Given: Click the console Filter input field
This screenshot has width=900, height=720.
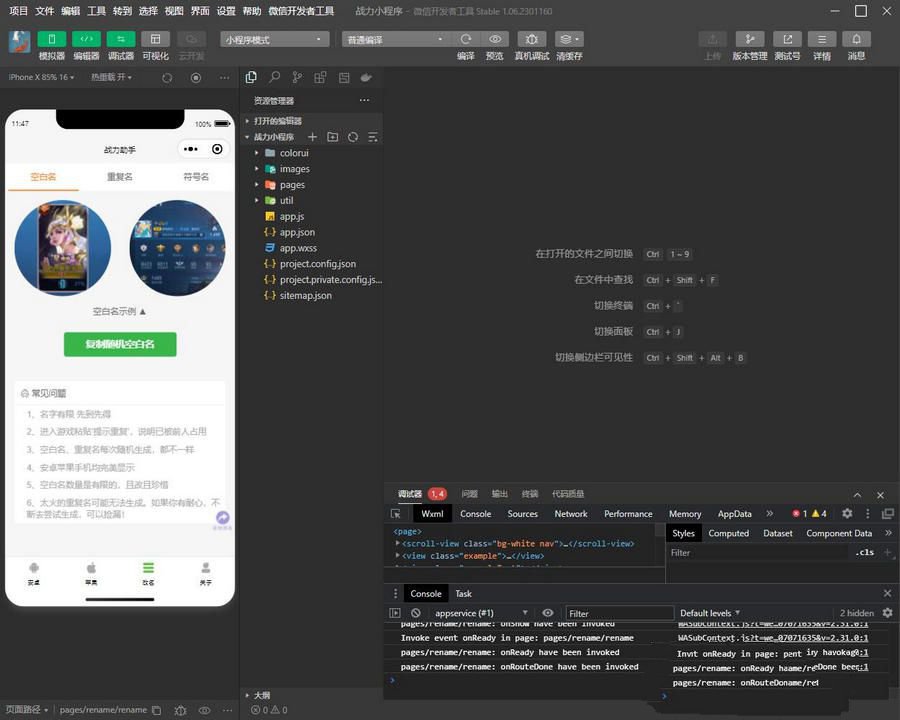Looking at the screenshot, I should pos(619,613).
